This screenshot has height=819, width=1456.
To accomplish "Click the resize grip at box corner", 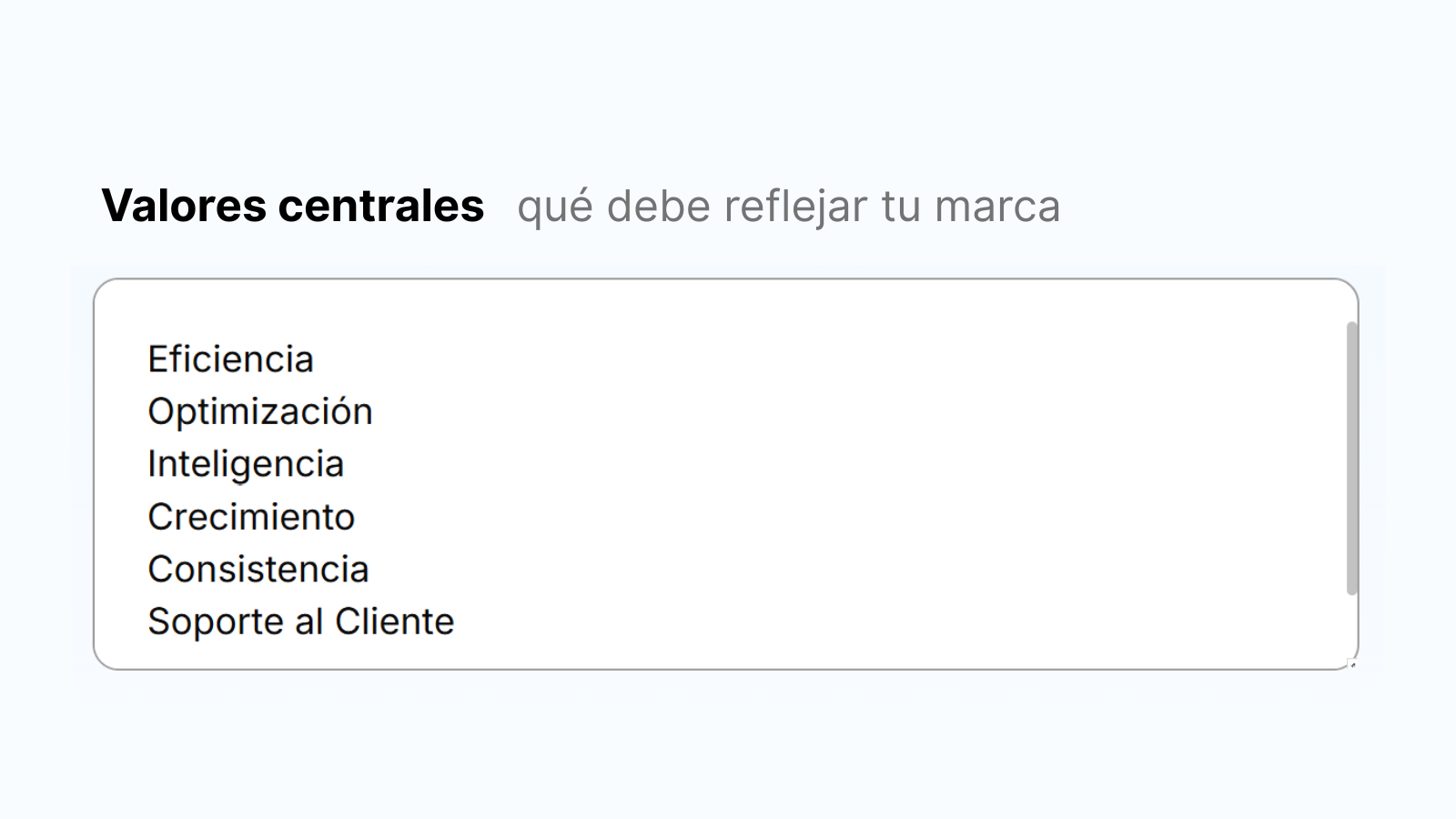I will point(1352,663).
